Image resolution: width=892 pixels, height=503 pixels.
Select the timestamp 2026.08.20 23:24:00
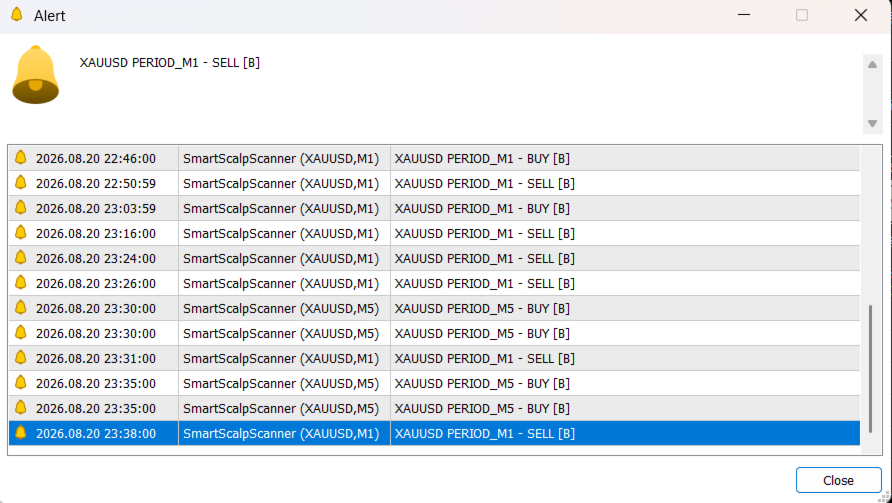96,259
